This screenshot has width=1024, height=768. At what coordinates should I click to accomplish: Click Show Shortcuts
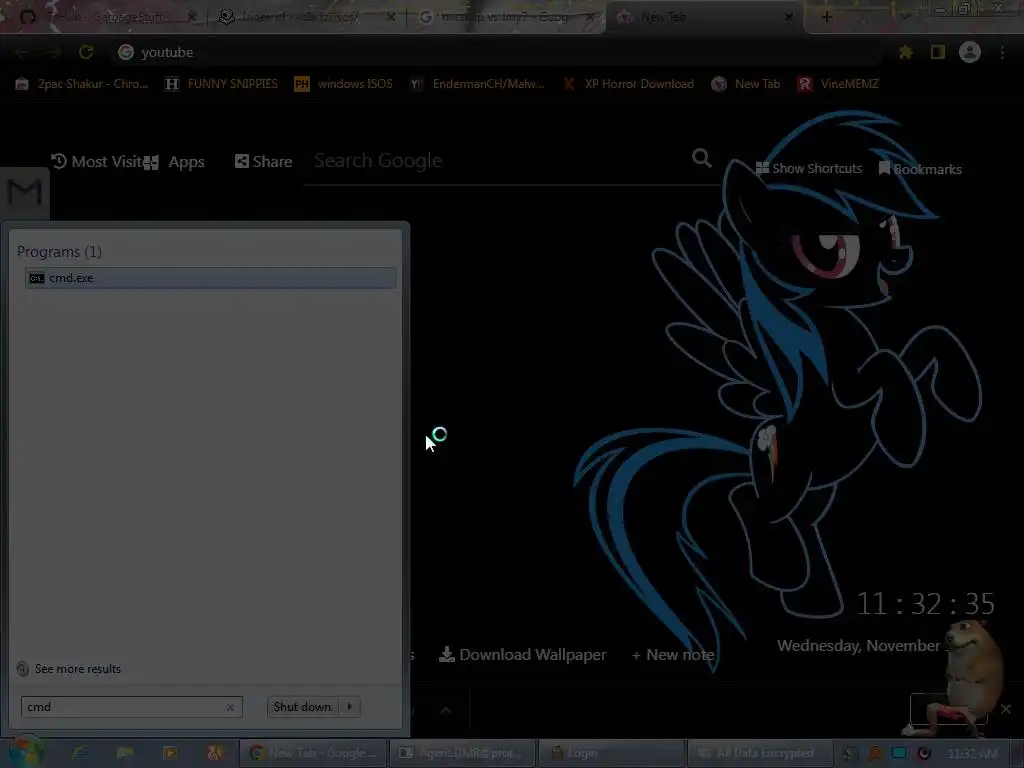pos(808,168)
